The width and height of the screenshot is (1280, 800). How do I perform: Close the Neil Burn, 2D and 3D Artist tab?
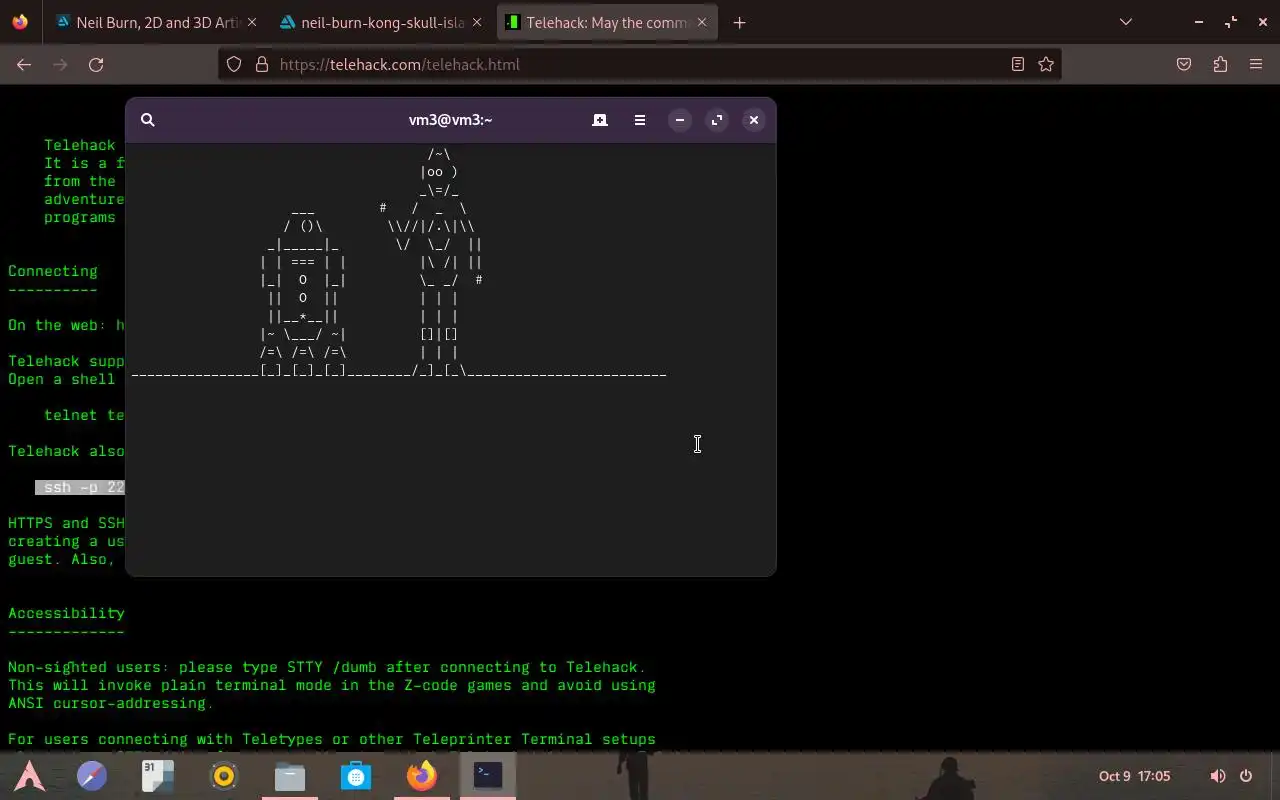point(251,22)
